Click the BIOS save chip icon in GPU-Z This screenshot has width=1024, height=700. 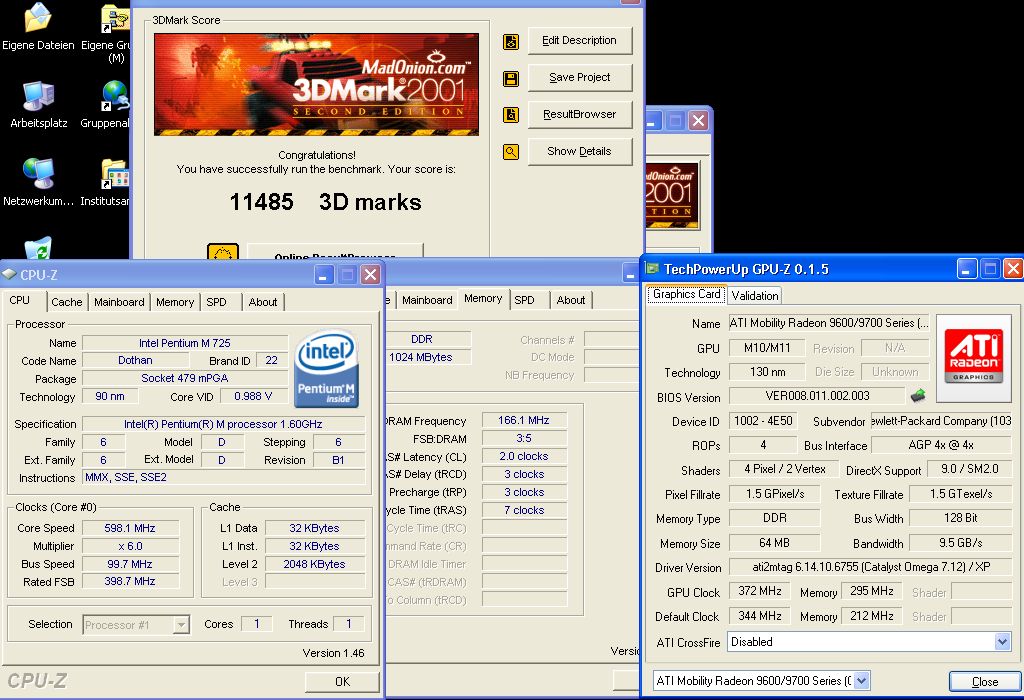point(918,396)
